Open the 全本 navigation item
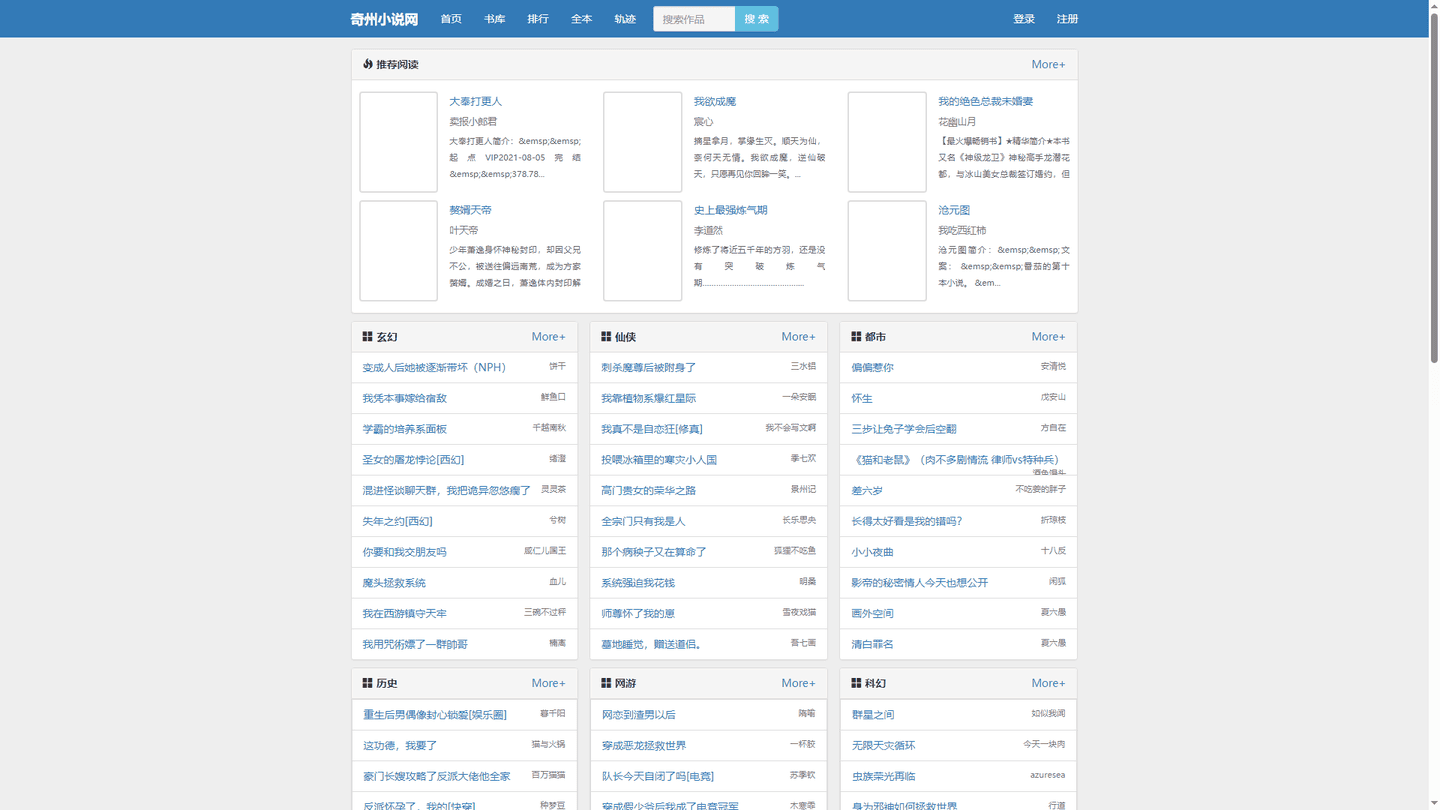Image resolution: width=1440 pixels, height=810 pixels. point(581,19)
